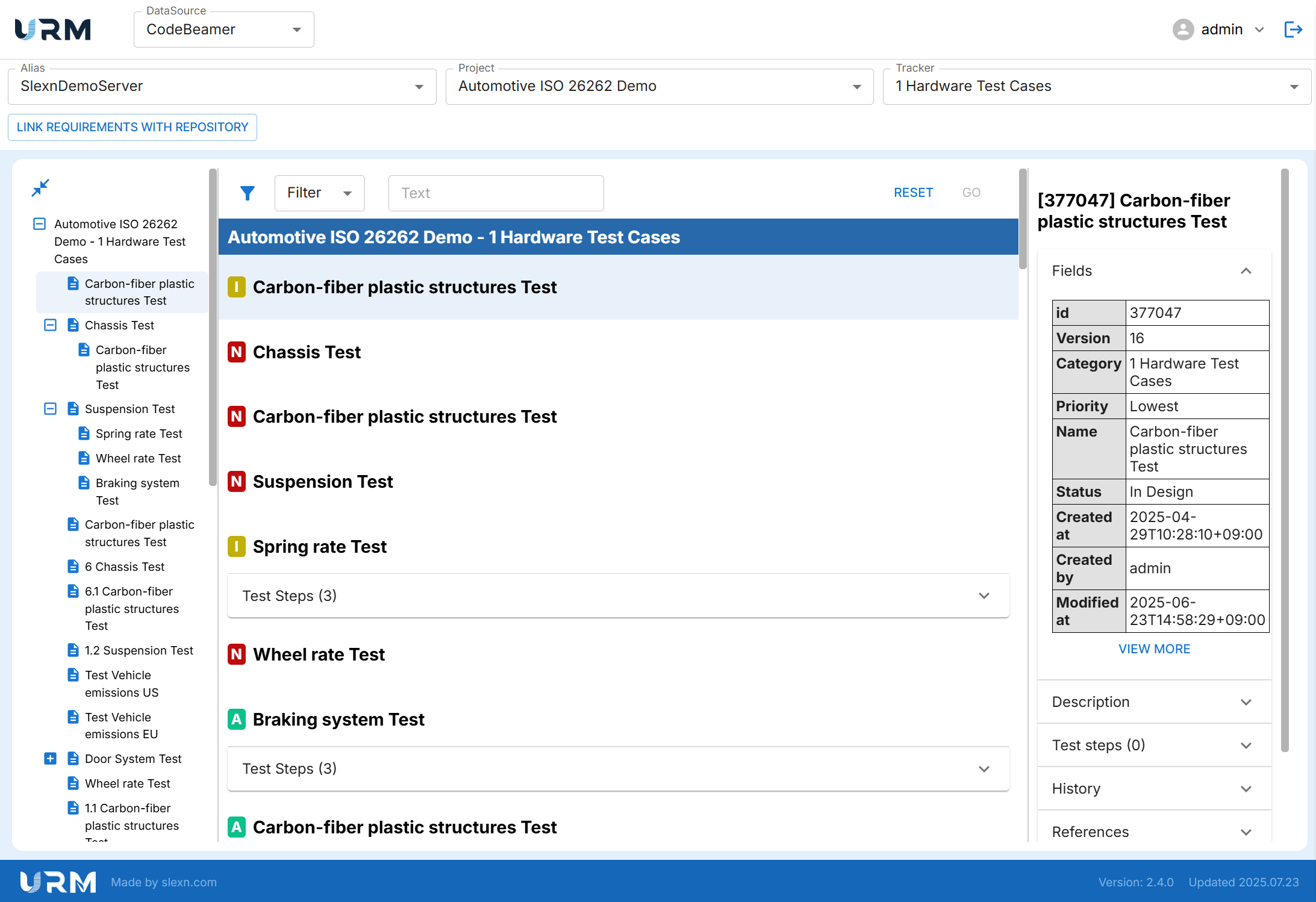Click the Chassis Test heading in list
This screenshot has width=1316, height=902.
pyautogui.click(x=307, y=352)
